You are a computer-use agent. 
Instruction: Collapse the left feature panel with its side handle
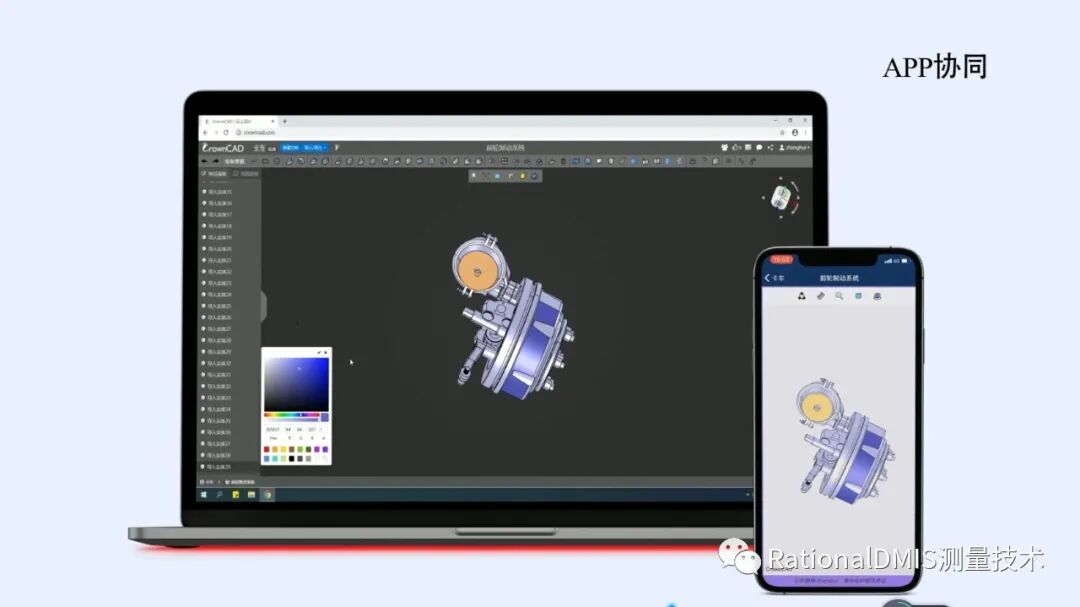[x=263, y=306]
